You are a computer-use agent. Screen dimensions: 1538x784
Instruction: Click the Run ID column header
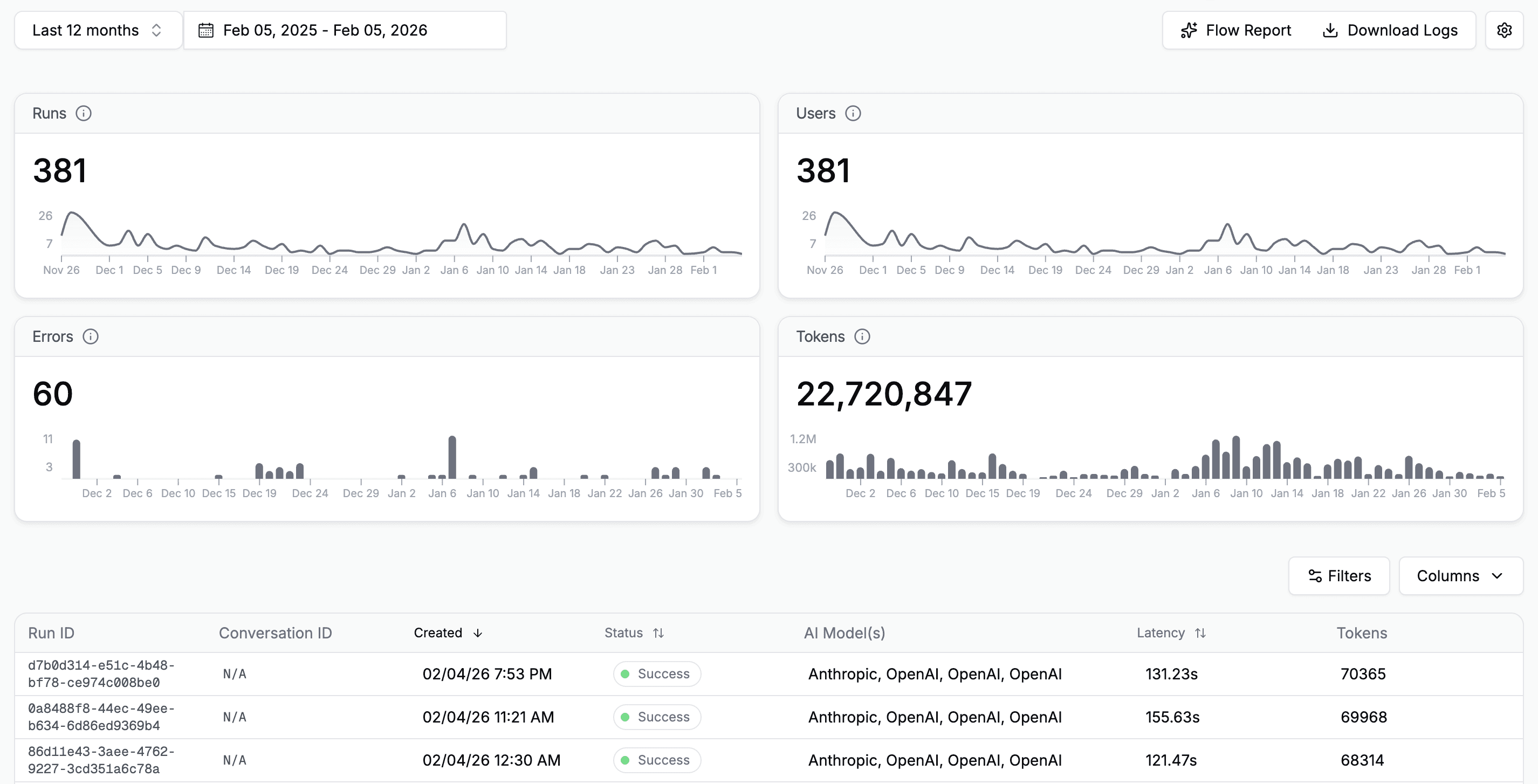[x=51, y=633]
